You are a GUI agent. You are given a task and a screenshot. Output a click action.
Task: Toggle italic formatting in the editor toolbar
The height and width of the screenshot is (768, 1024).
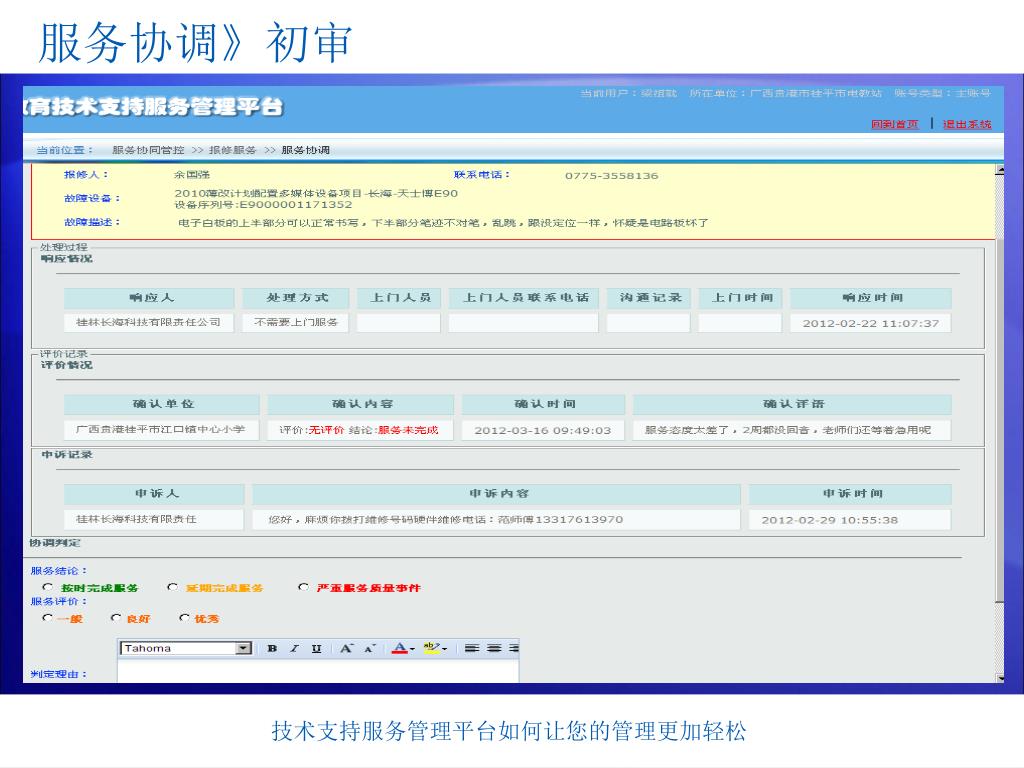pos(295,648)
